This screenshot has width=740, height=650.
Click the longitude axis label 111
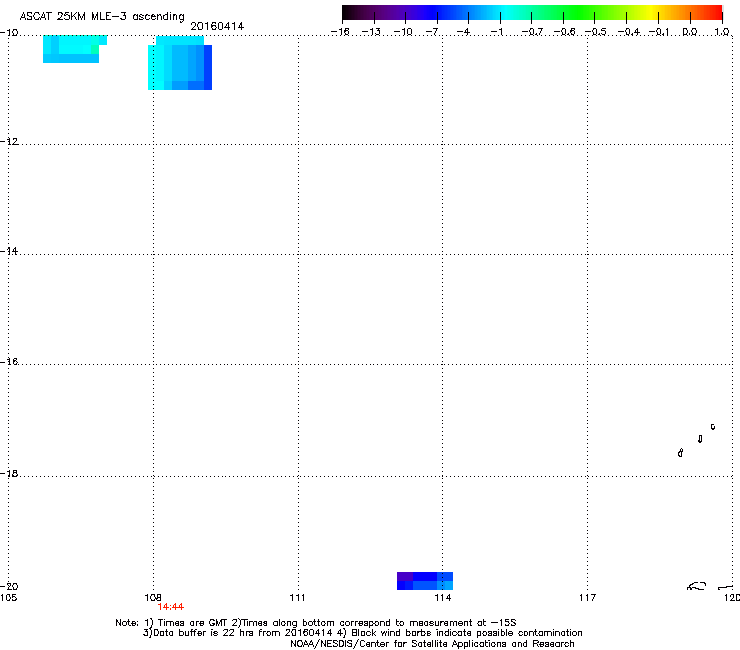coord(297,598)
